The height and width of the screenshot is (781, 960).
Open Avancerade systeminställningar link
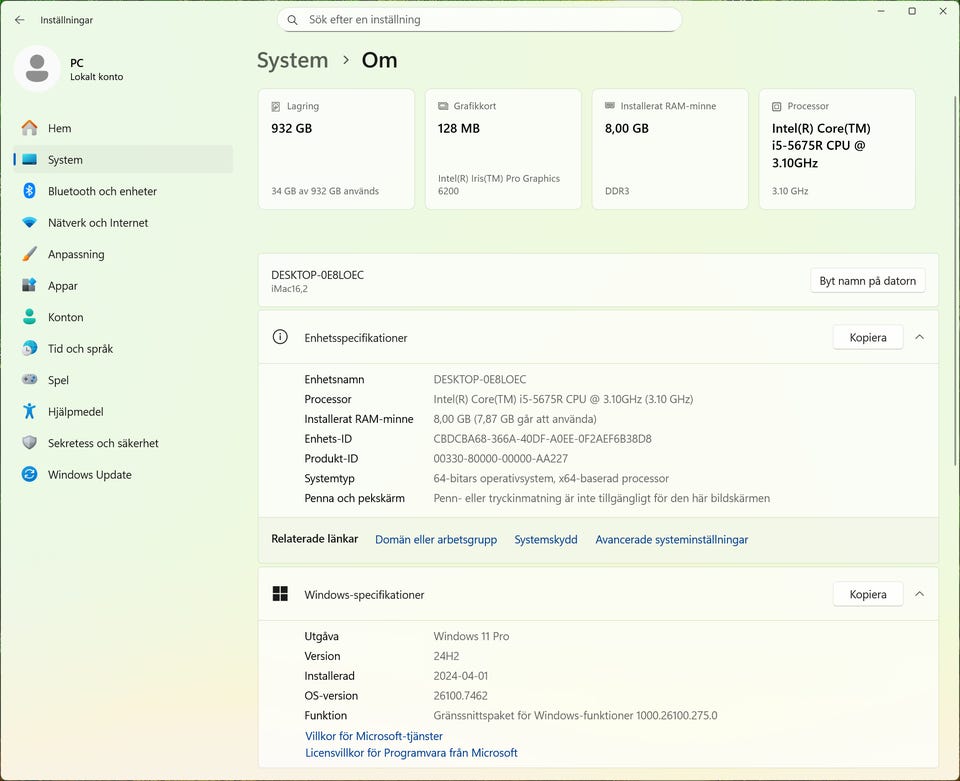tap(671, 540)
